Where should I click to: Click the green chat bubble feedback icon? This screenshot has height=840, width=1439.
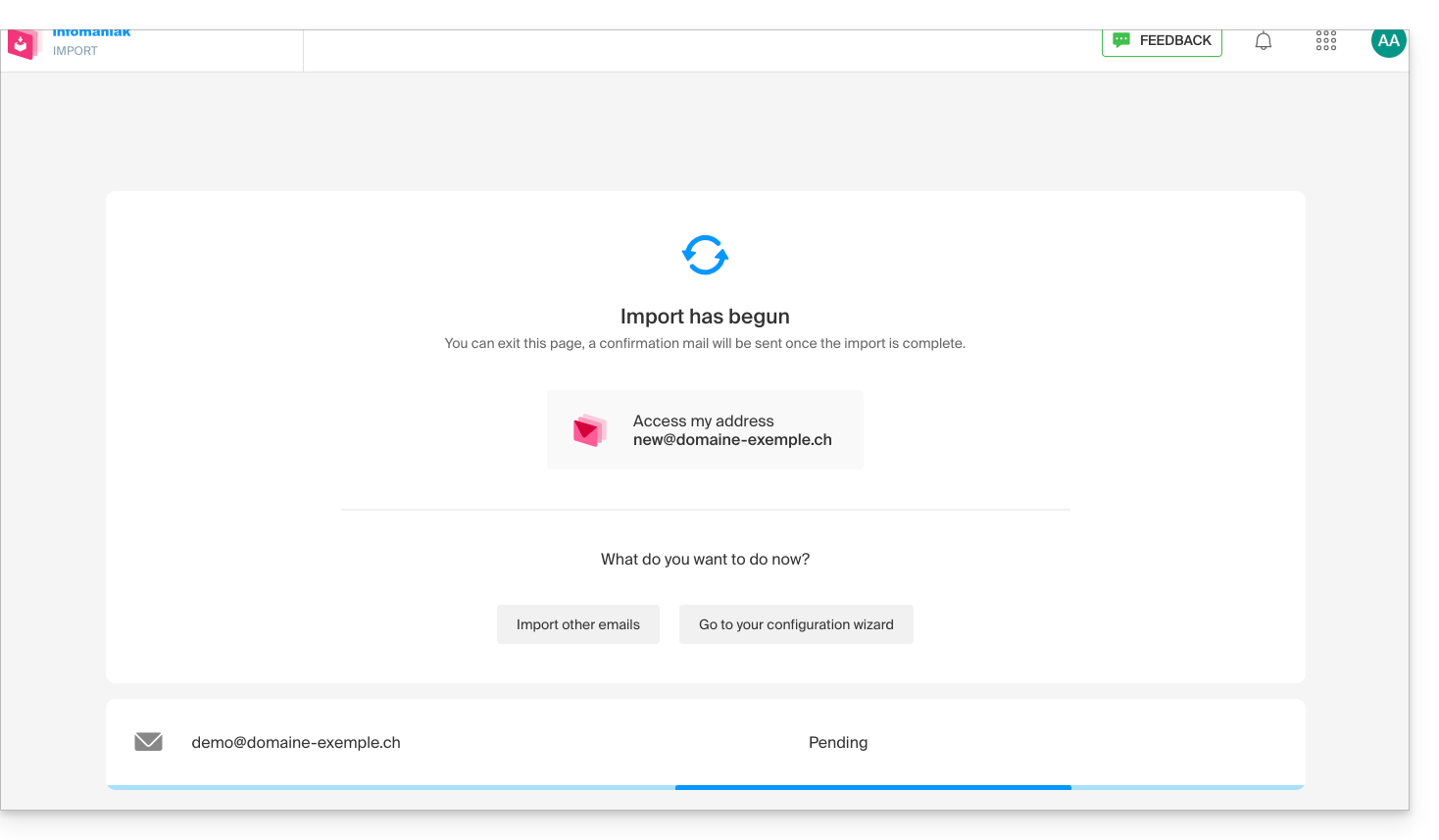tap(1121, 40)
